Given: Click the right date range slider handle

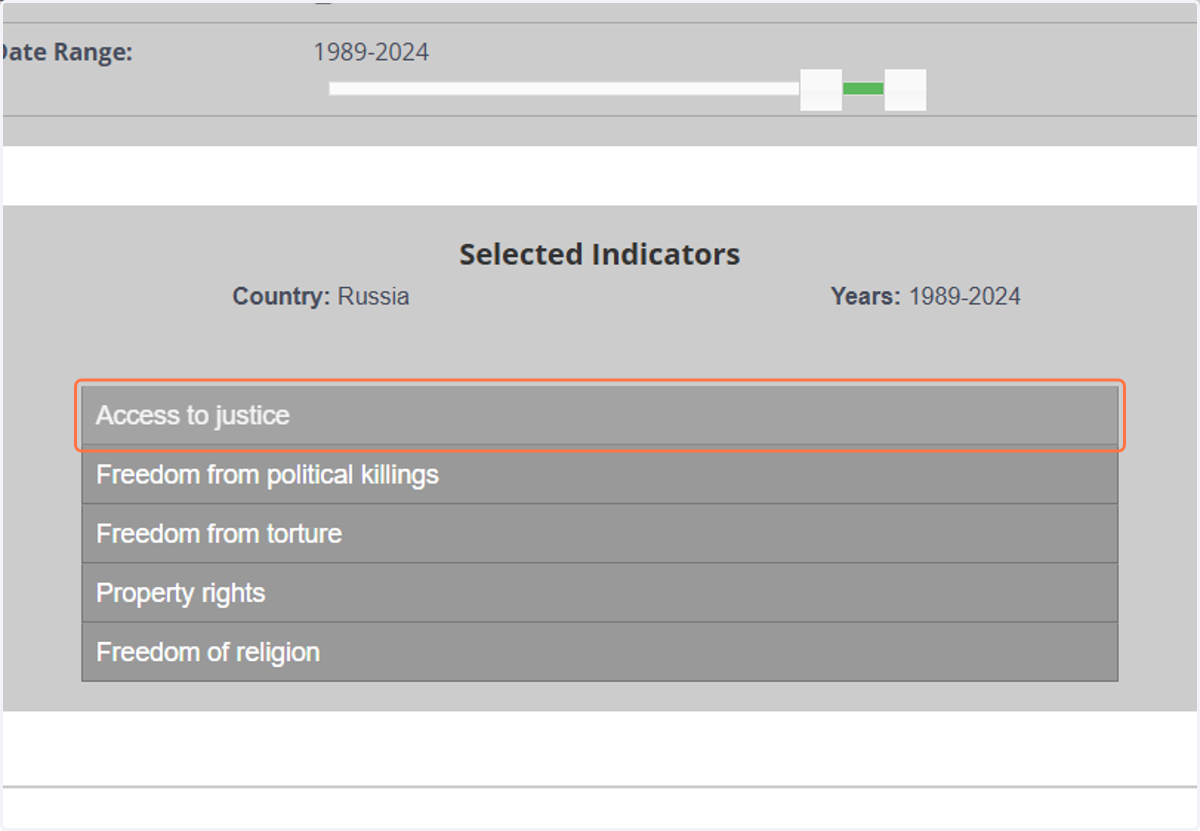Looking at the screenshot, I should click(905, 90).
